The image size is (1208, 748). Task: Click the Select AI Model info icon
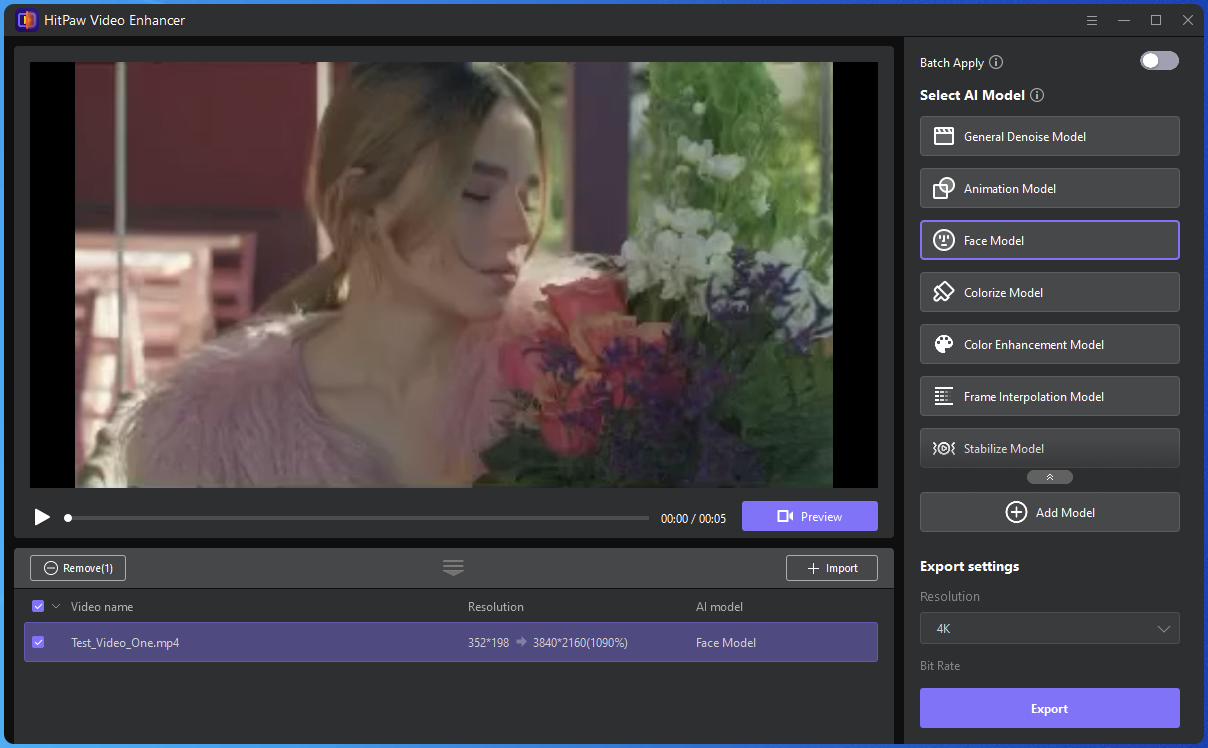pos(1037,95)
